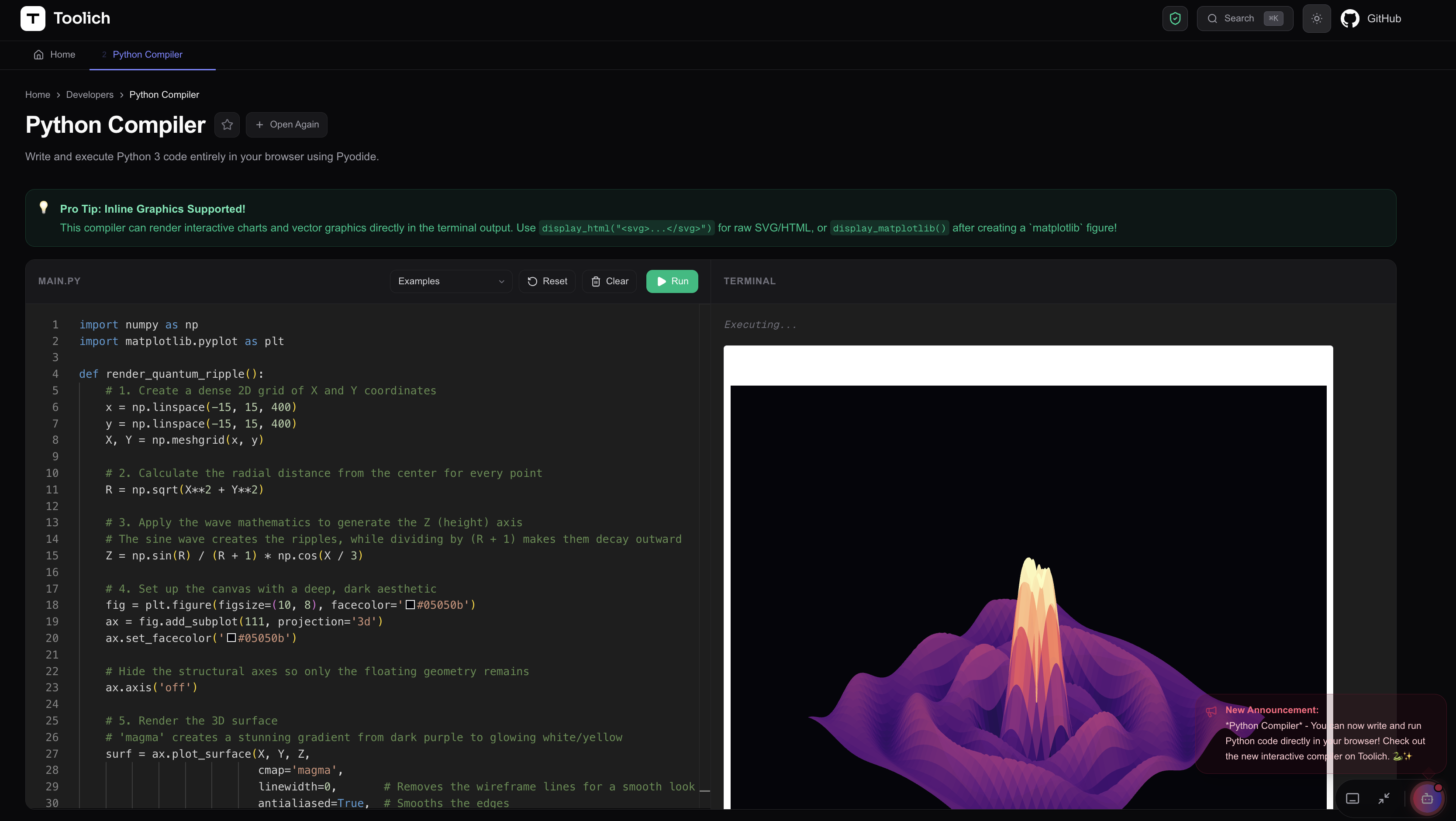Screen dimensions: 1456x821
Task: Click the 'def render_quantum_ripple():' code line
Action: coord(171,374)
